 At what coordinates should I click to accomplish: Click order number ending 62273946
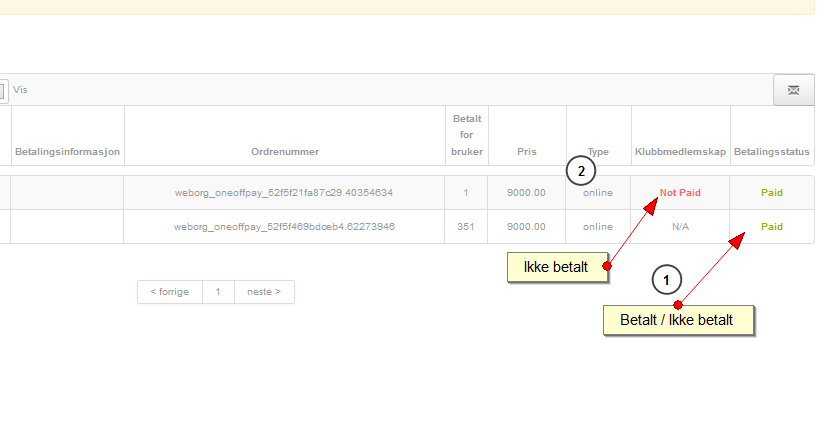click(284, 227)
